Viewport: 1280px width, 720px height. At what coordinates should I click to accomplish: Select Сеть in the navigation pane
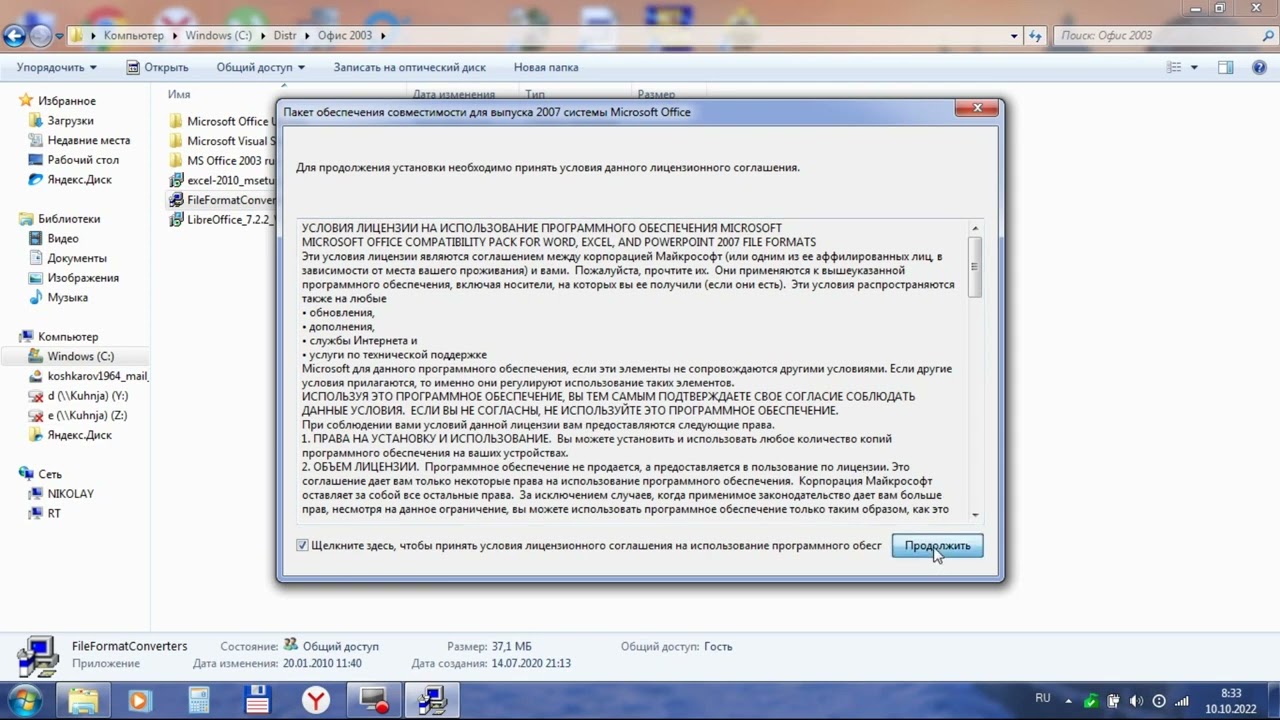point(50,474)
